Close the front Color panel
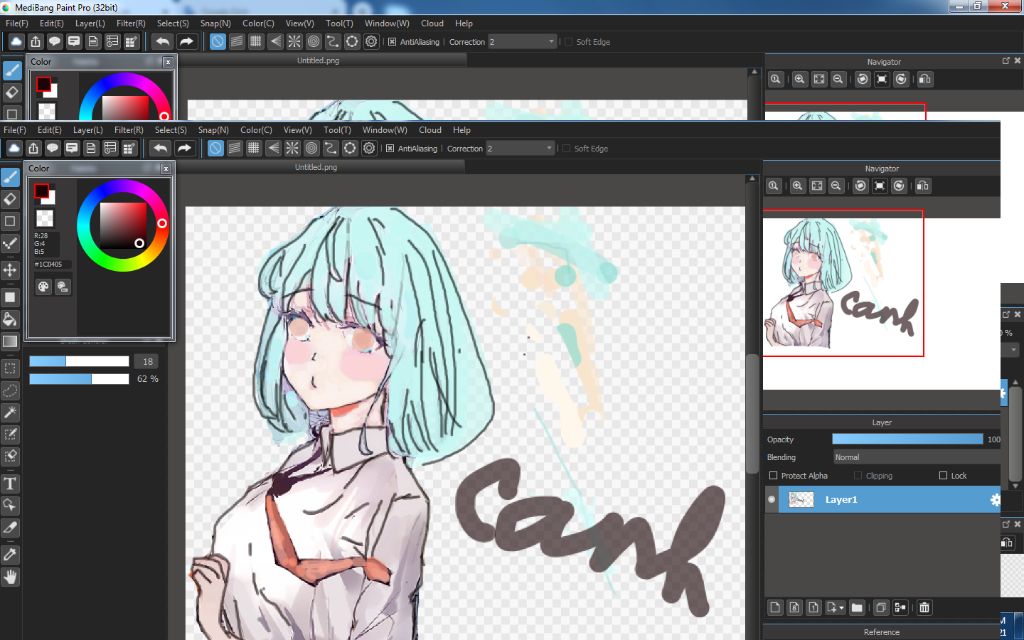This screenshot has width=1024, height=640. pyautogui.click(x=166, y=168)
